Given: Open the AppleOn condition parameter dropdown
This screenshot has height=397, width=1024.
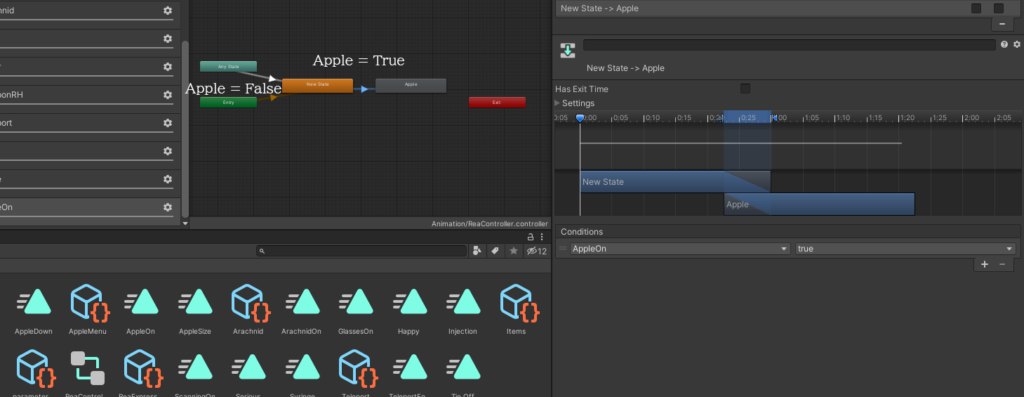Looking at the screenshot, I should coord(680,249).
